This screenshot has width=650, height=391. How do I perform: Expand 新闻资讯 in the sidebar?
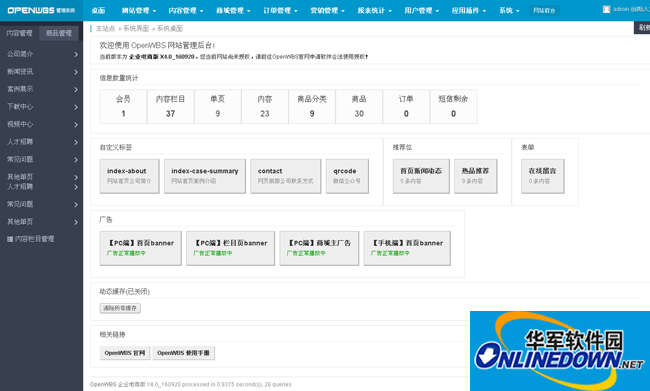[x=41, y=72]
